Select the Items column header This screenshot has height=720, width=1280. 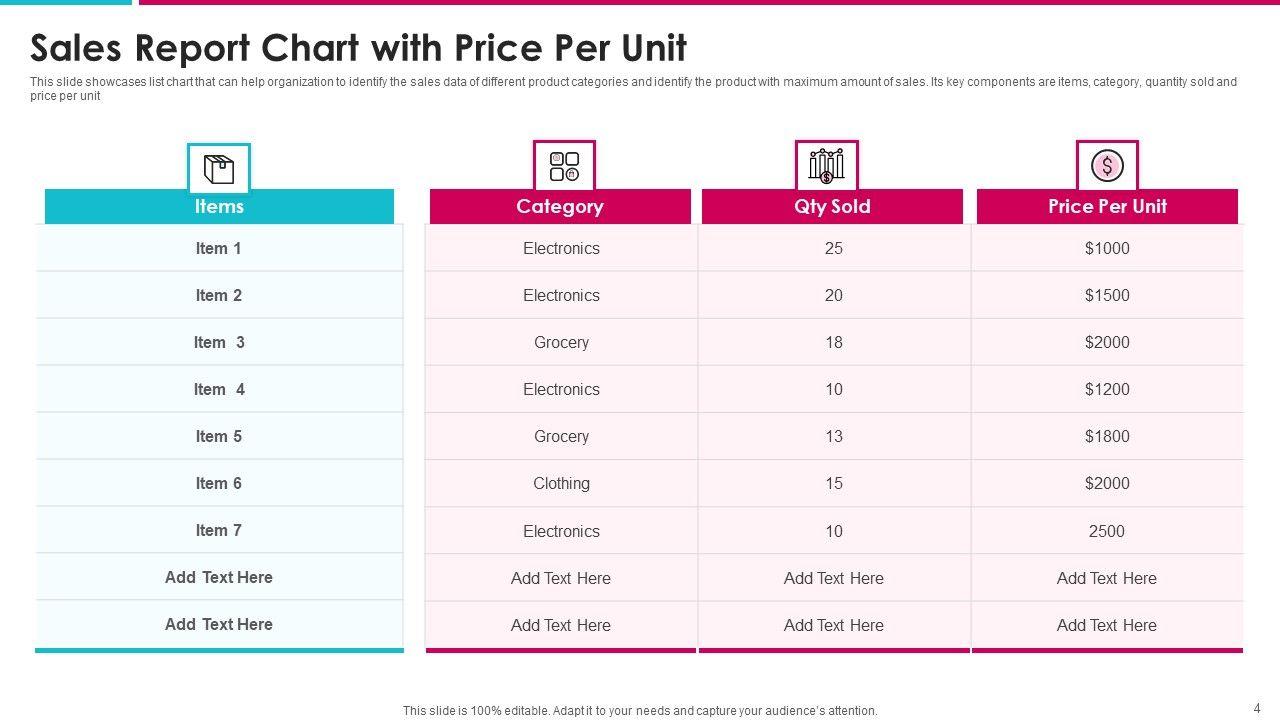pyautogui.click(x=219, y=206)
